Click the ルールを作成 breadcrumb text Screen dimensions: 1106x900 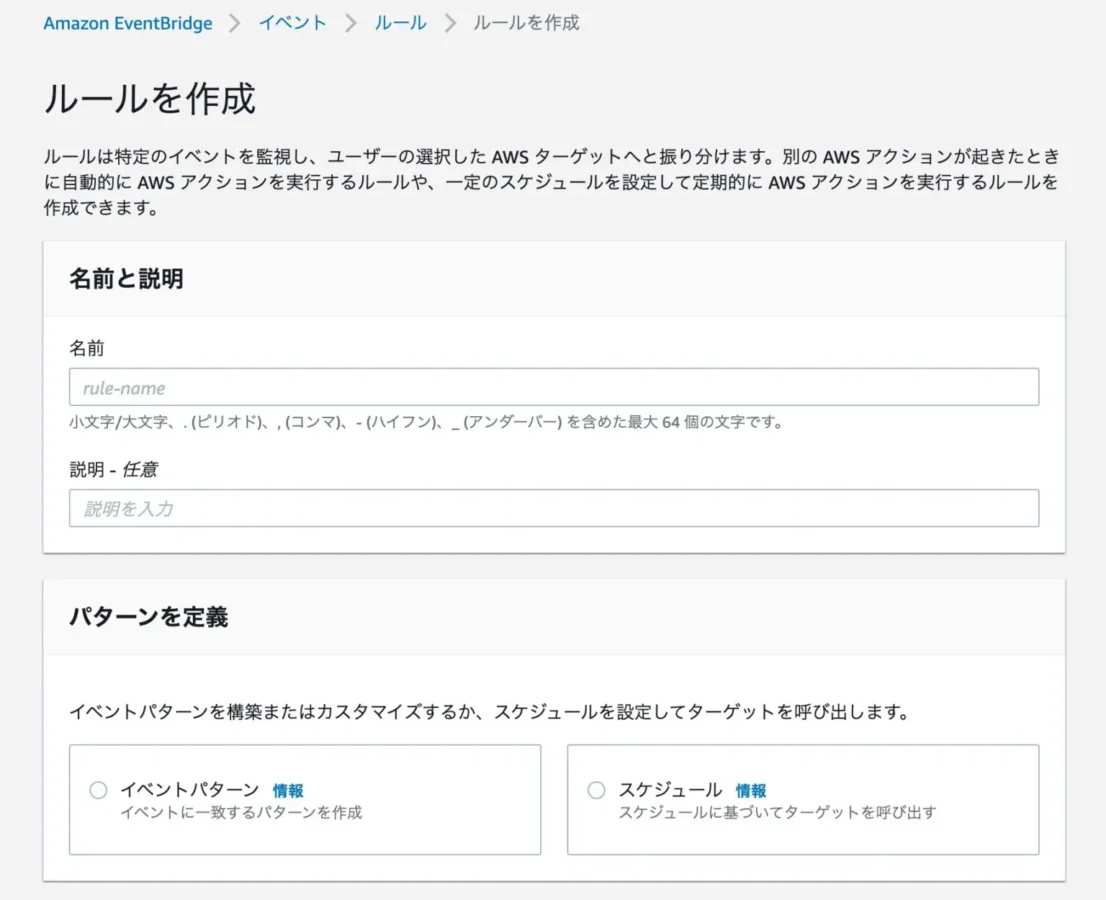tap(526, 23)
